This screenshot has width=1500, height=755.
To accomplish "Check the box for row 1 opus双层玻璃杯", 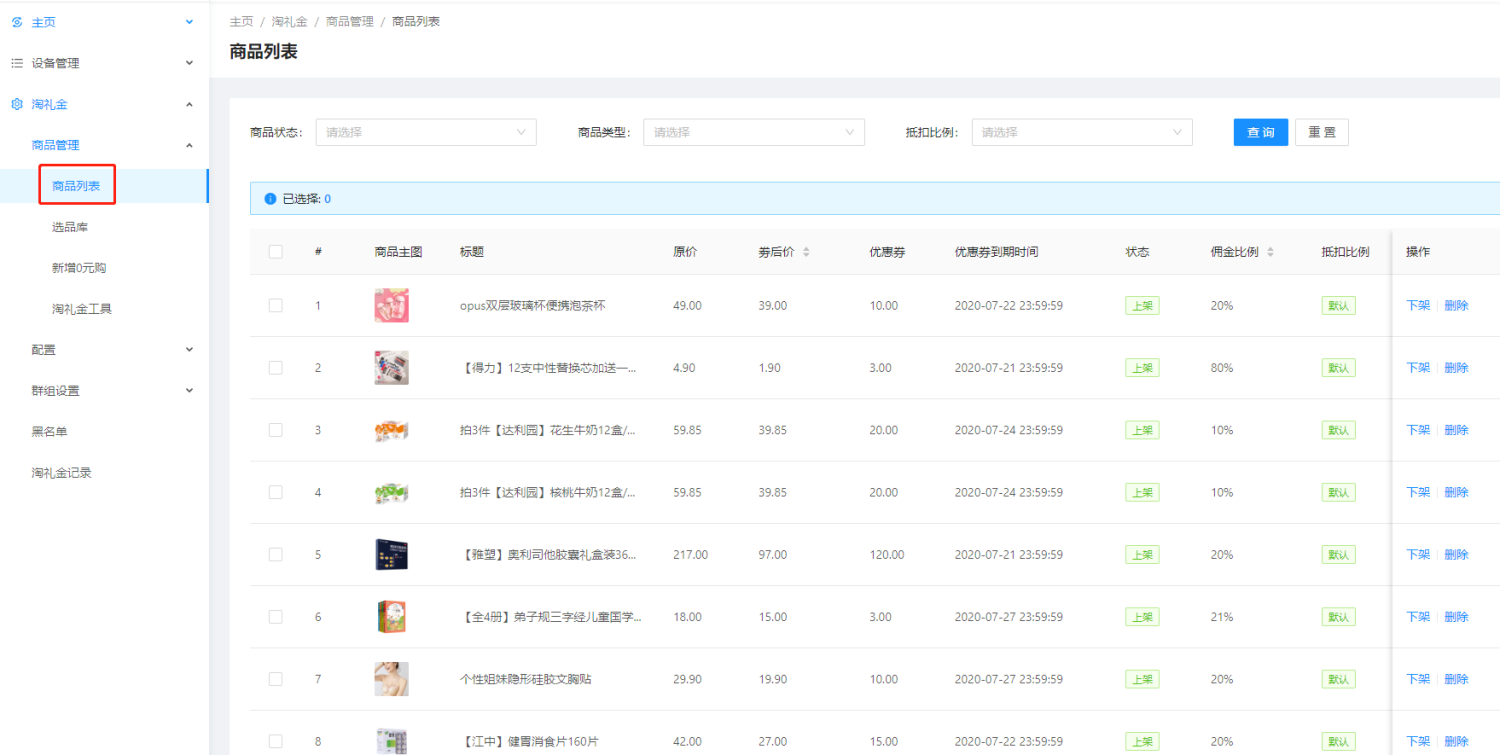I will 276,305.
